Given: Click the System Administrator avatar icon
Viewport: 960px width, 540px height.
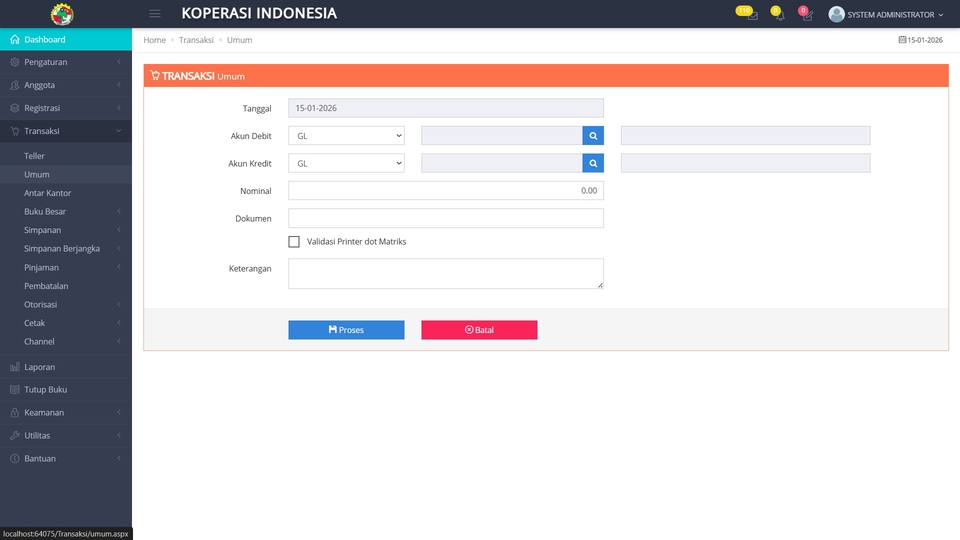Looking at the screenshot, I should [x=837, y=14].
